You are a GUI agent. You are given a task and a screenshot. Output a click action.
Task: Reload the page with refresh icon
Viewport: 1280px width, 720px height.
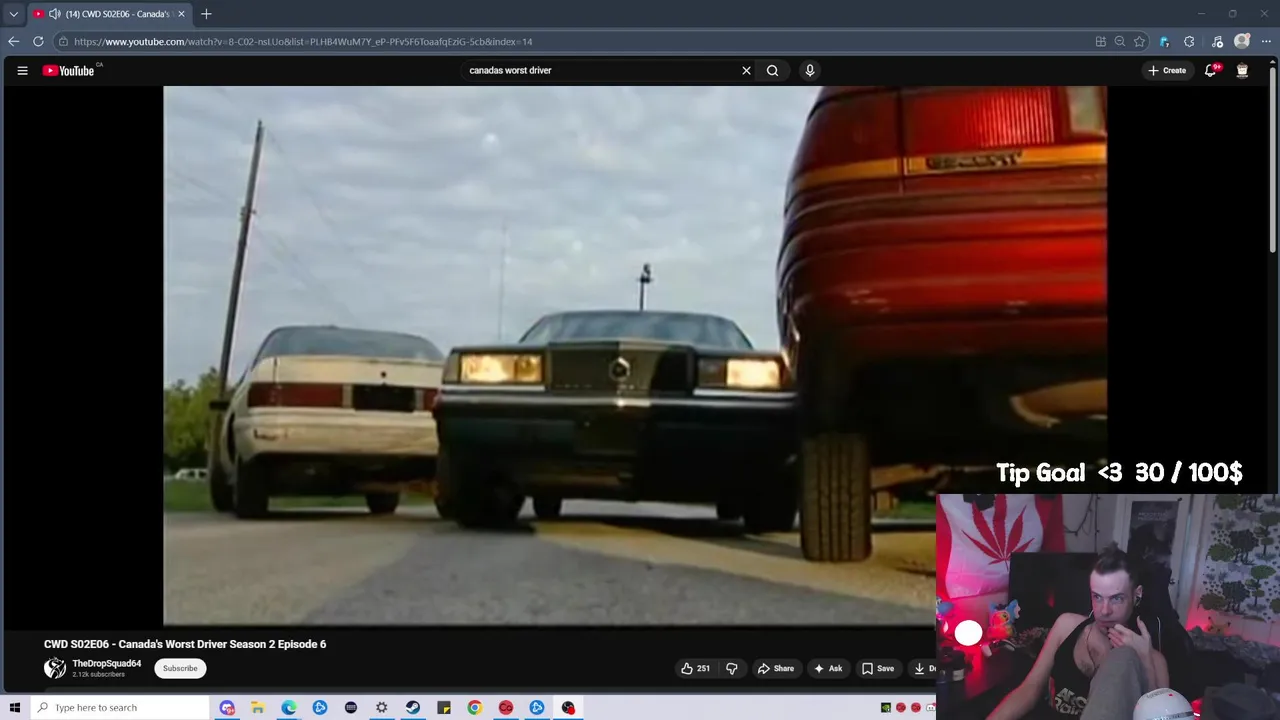[x=38, y=41]
